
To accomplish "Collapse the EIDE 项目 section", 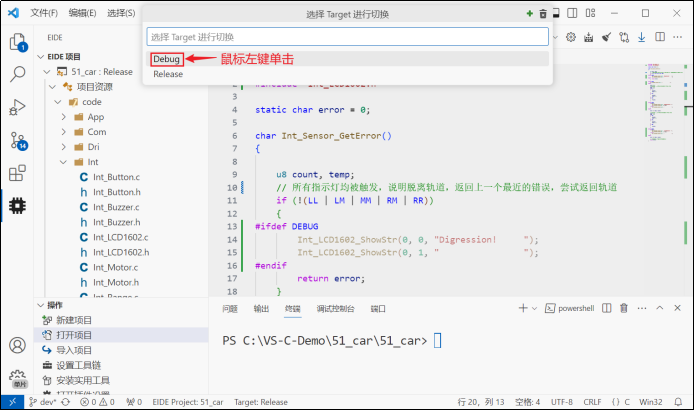I will click(x=41, y=57).
